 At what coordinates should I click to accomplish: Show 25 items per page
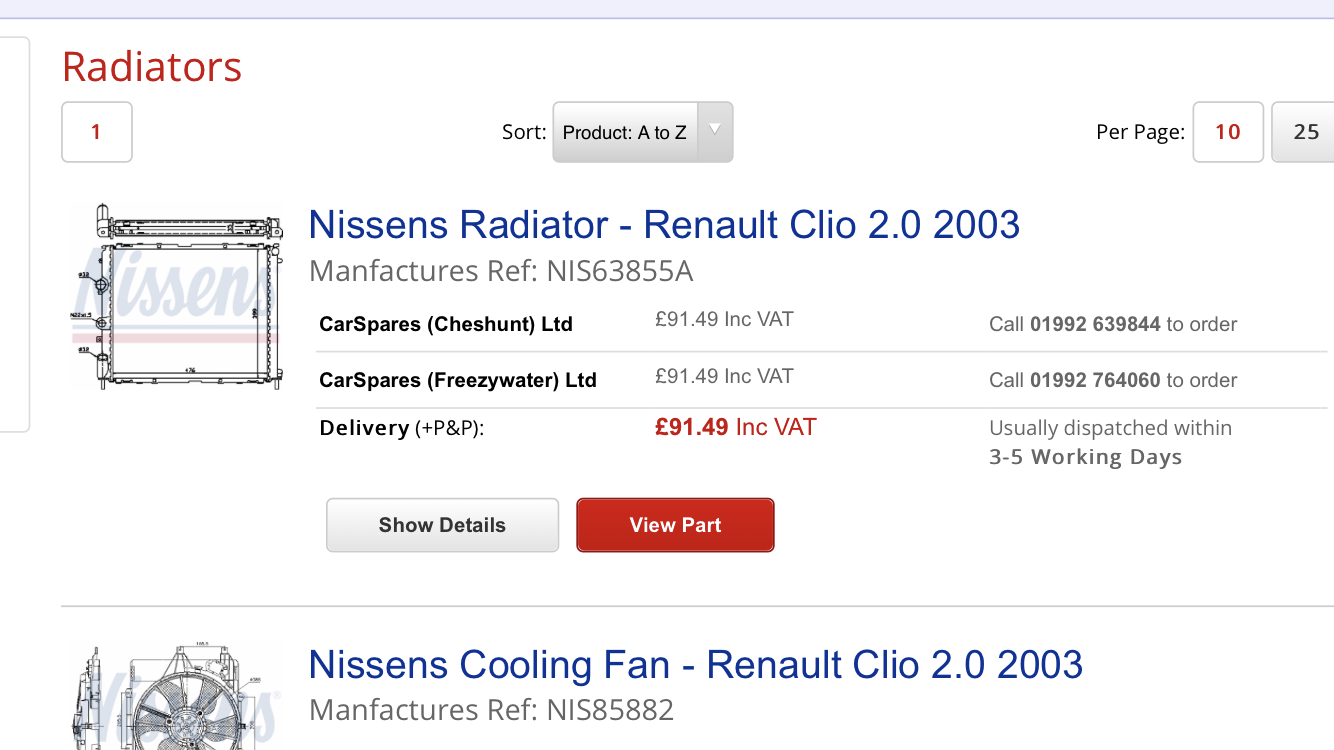coord(1304,132)
